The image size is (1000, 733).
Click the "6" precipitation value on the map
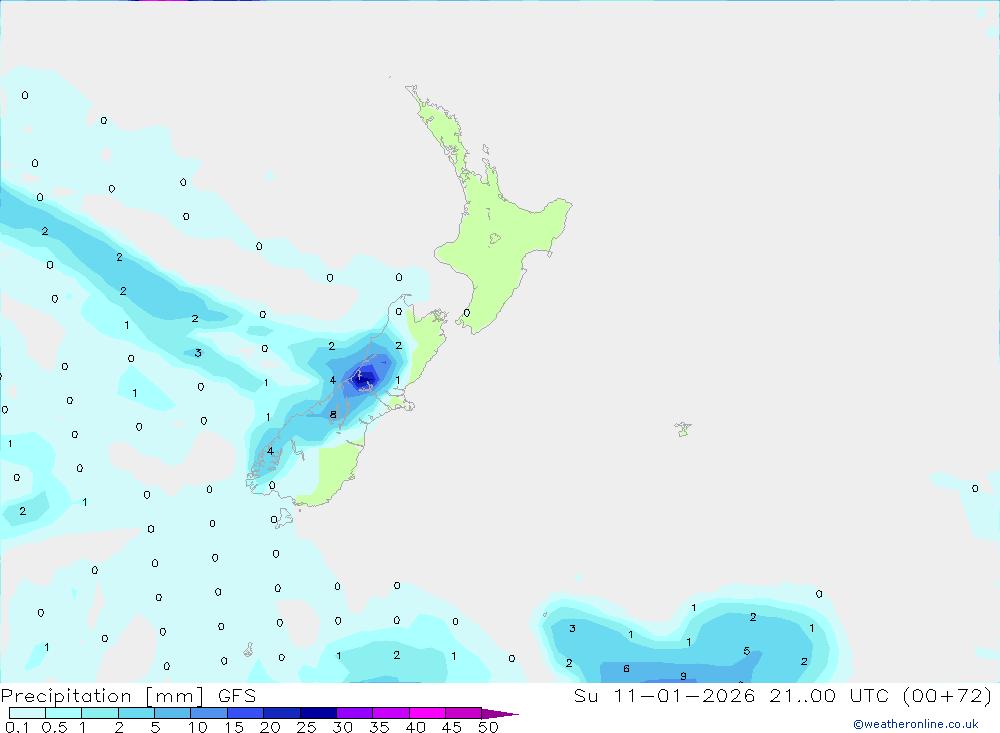(626, 669)
